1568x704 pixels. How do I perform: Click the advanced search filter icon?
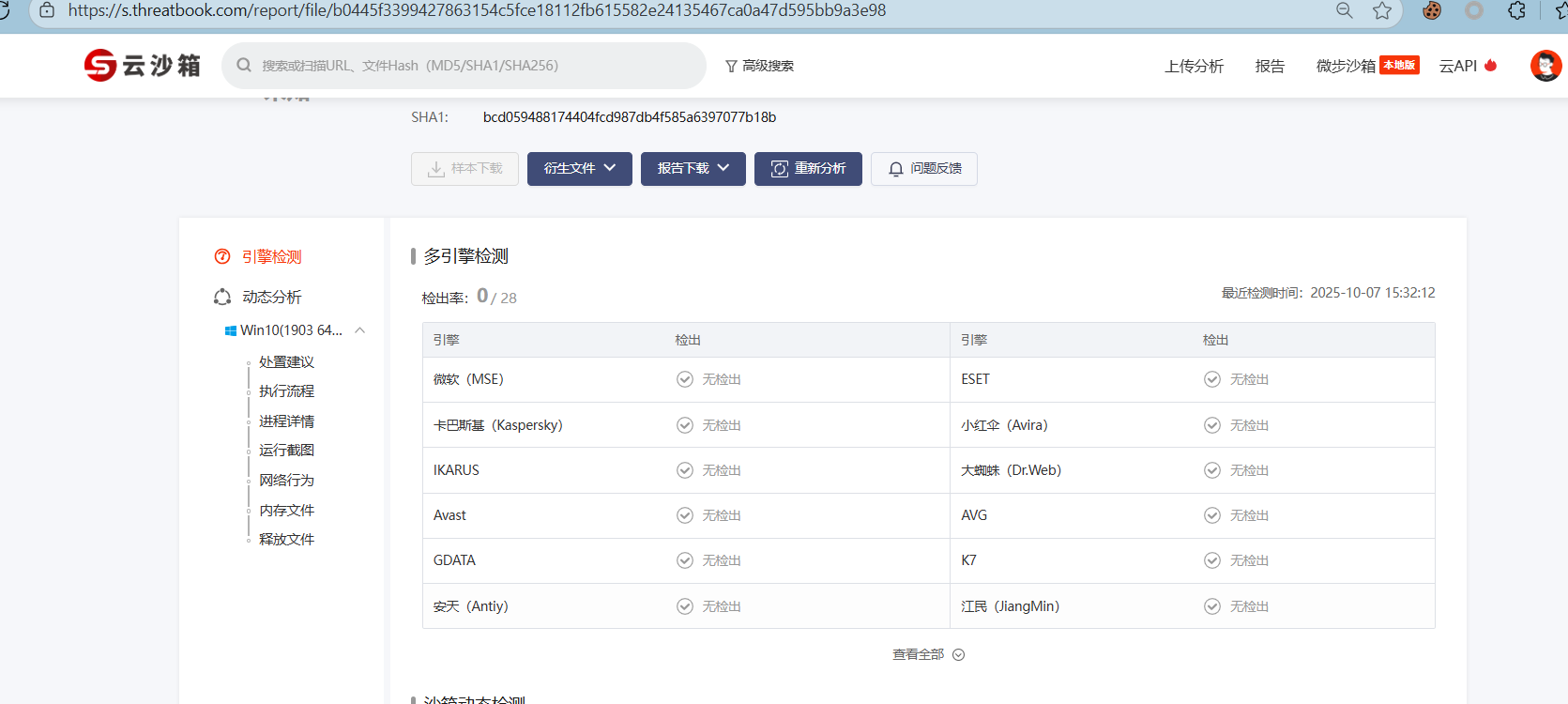[731, 66]
